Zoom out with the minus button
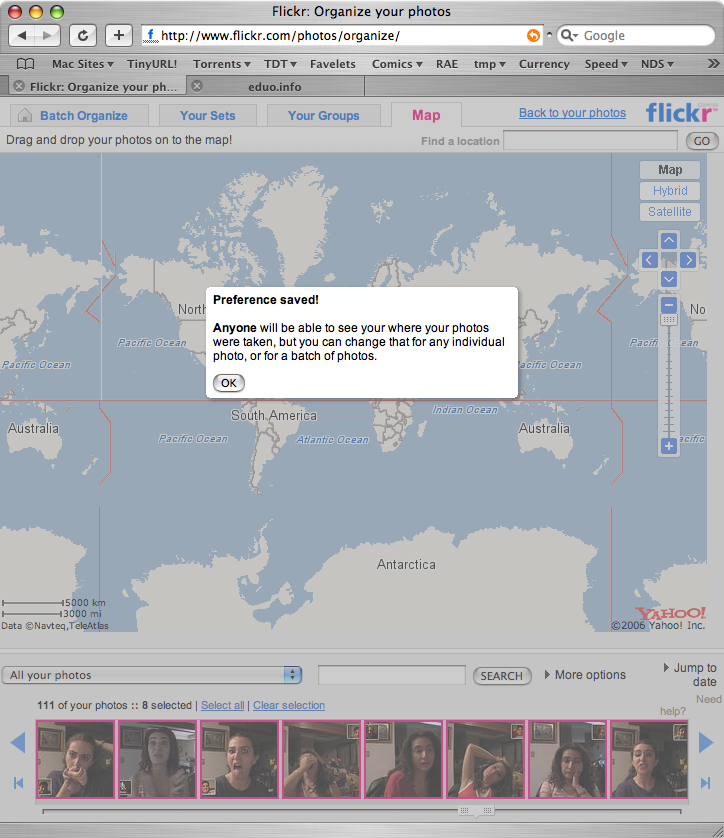 (668, 305)
